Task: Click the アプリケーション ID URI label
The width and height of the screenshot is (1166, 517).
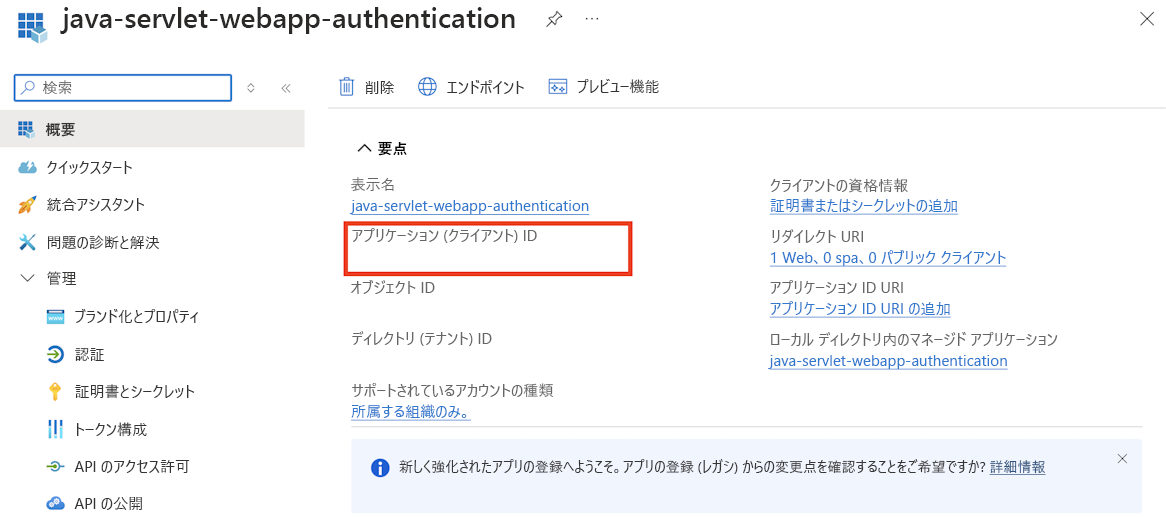Action: pos(837,288)
